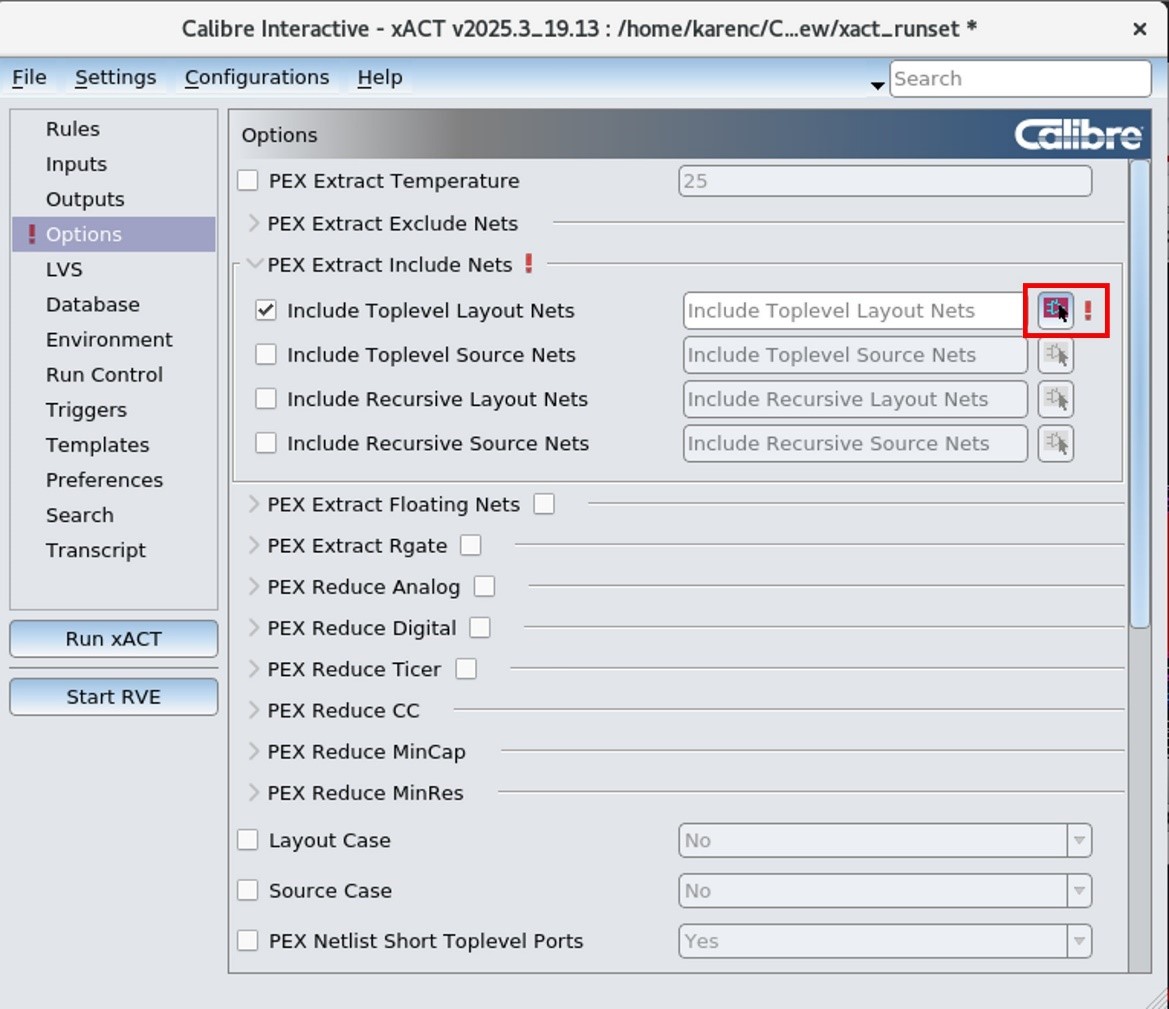Enable the PEX Extract Floating Nets checkbox
The image size is (1169, 1009).
[543, 505]
